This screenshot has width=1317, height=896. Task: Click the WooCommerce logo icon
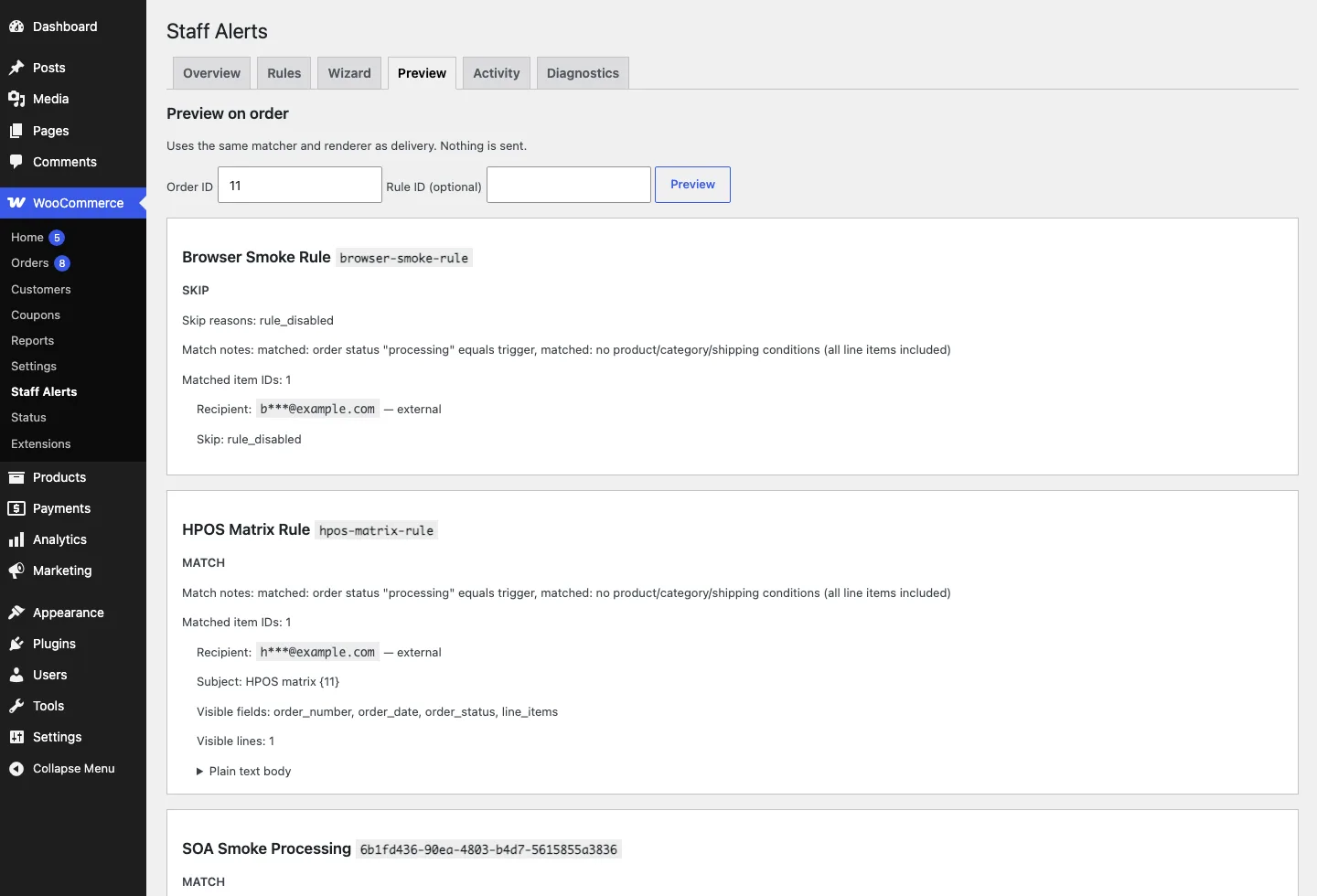click(x=16, y=203)
